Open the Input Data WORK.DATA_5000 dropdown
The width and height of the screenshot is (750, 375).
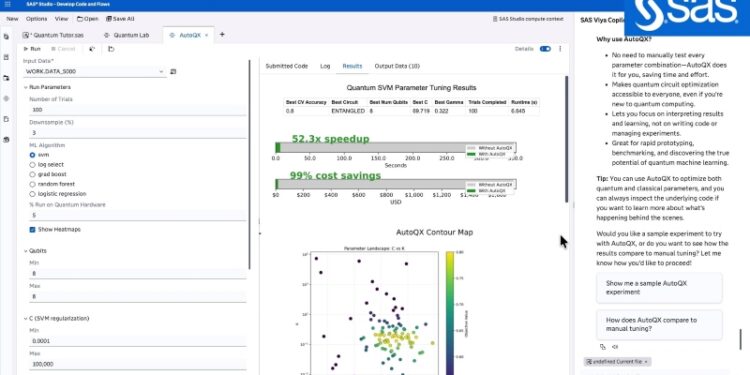[95, 72]
